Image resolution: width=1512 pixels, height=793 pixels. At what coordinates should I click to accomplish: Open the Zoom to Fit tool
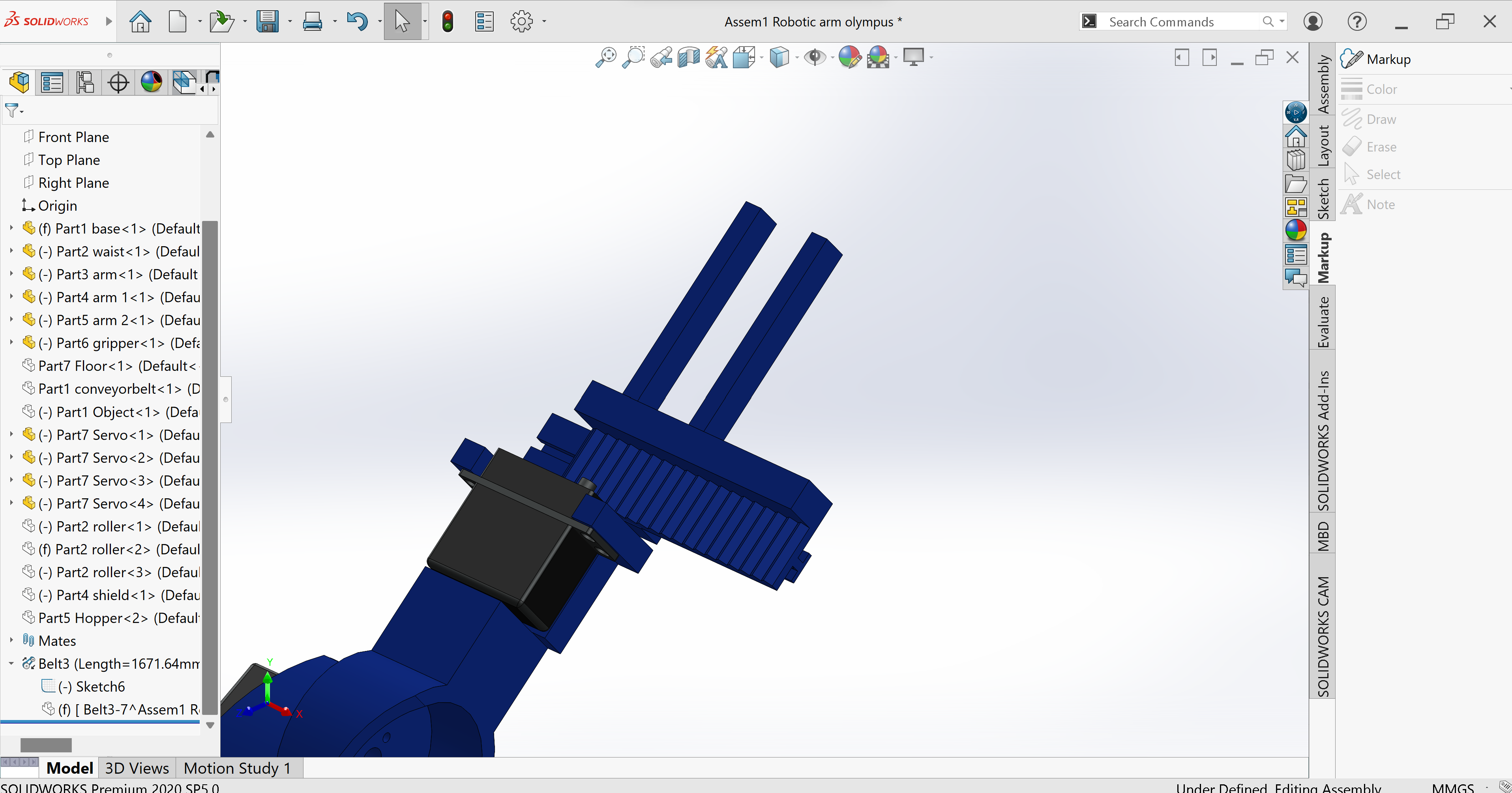(x=606, y=58)
